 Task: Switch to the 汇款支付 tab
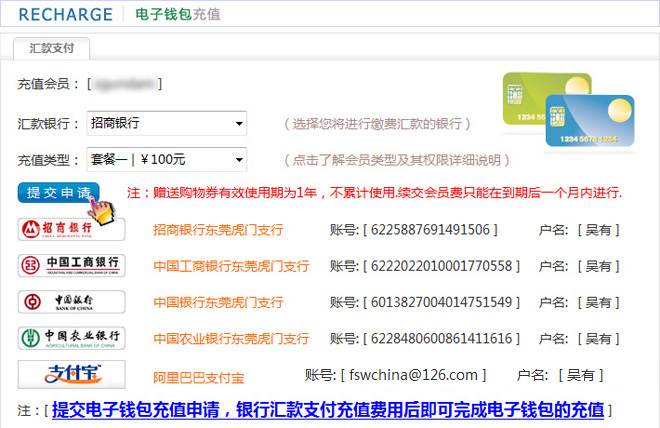[x=51, y=47]
